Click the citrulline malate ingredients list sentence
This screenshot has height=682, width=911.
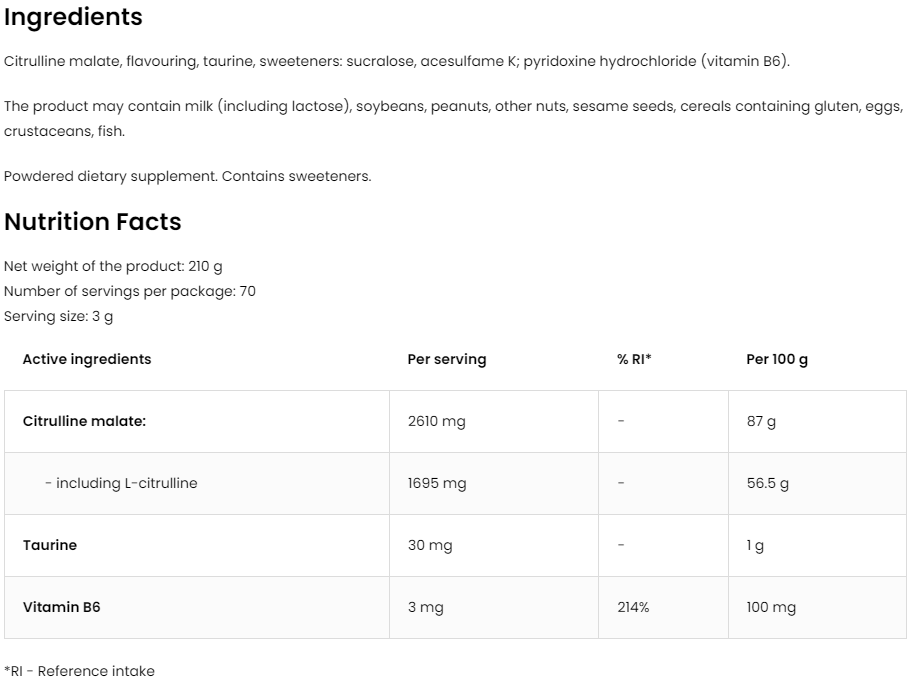[x=397, y=62]
